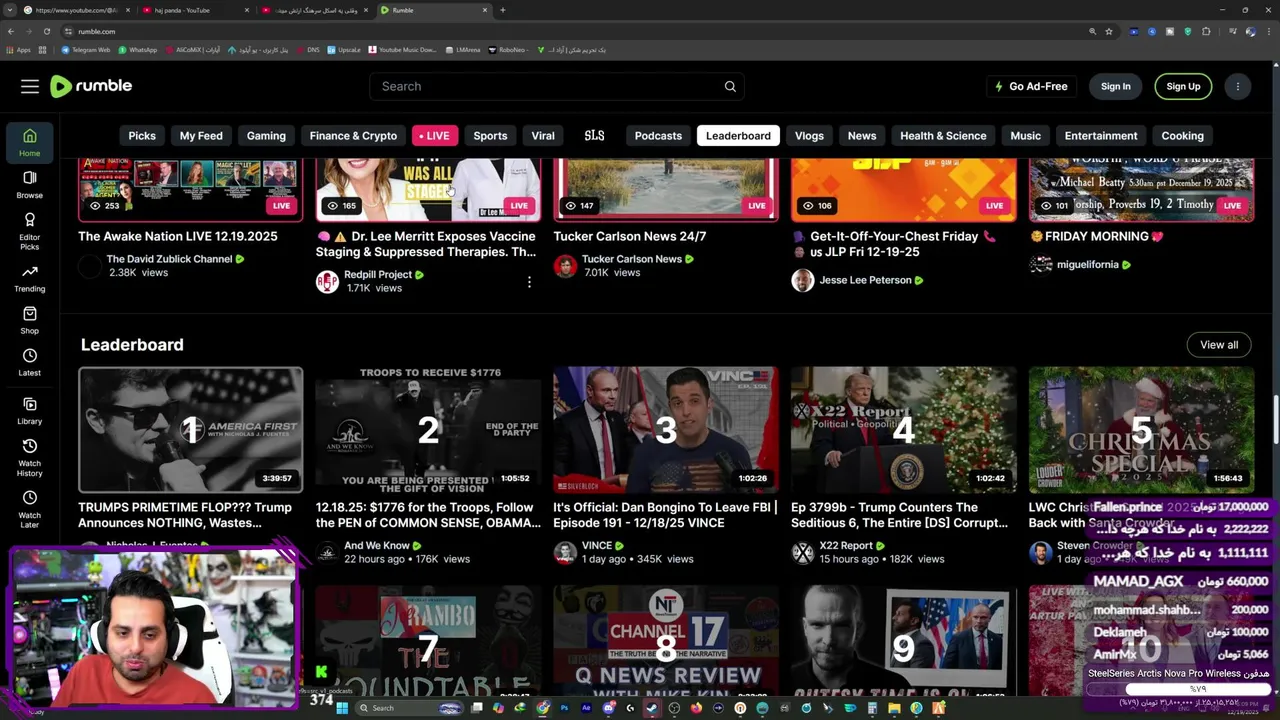Open a new browser tab
This screenshot has height=720, width=1280.
pyautogui.click(x=502, y=10)
